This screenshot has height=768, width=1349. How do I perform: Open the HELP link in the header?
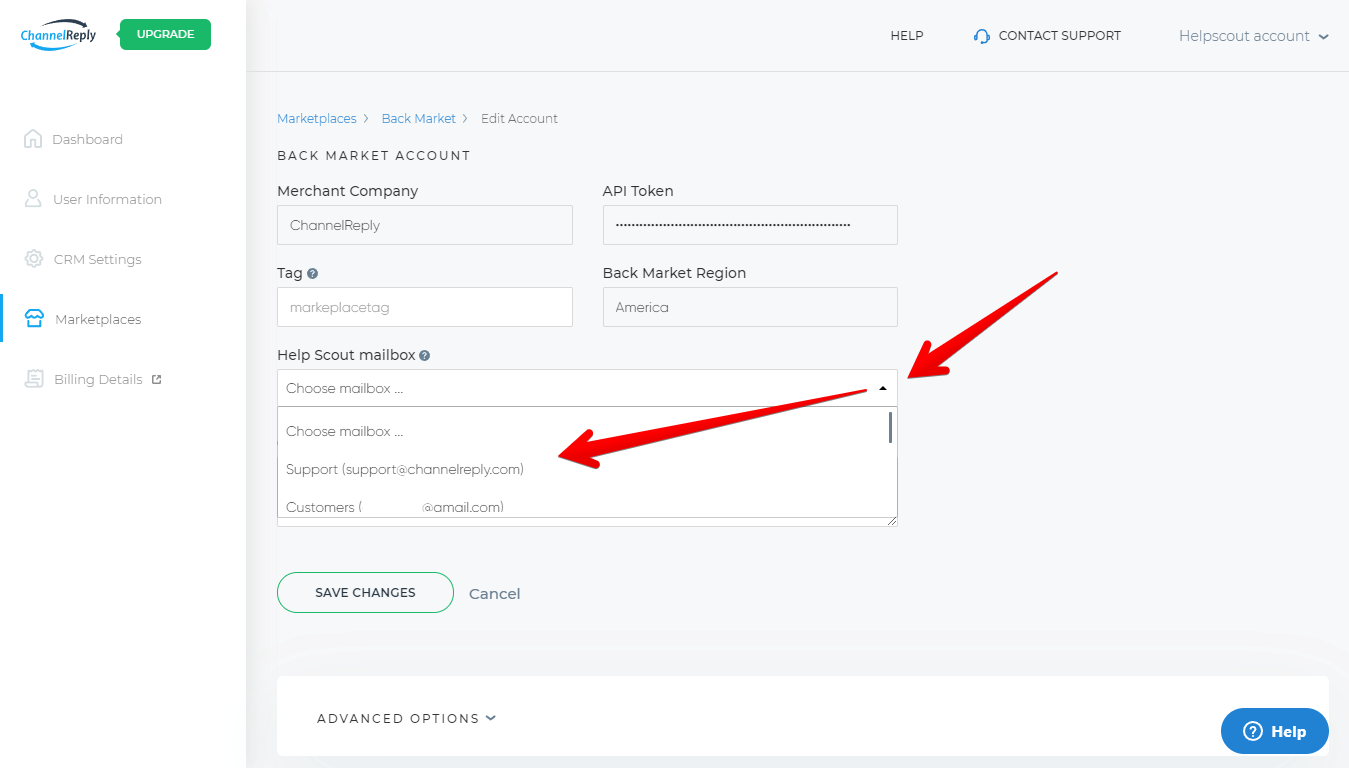[907, 36]
